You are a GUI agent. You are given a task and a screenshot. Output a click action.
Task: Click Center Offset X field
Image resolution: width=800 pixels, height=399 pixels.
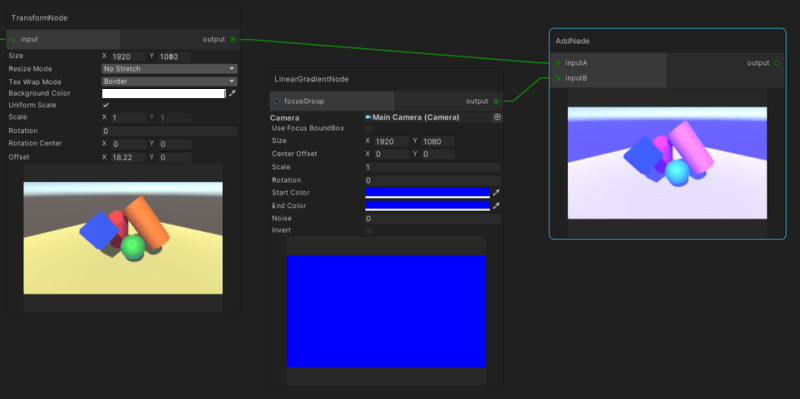click(x=391, y=154)
